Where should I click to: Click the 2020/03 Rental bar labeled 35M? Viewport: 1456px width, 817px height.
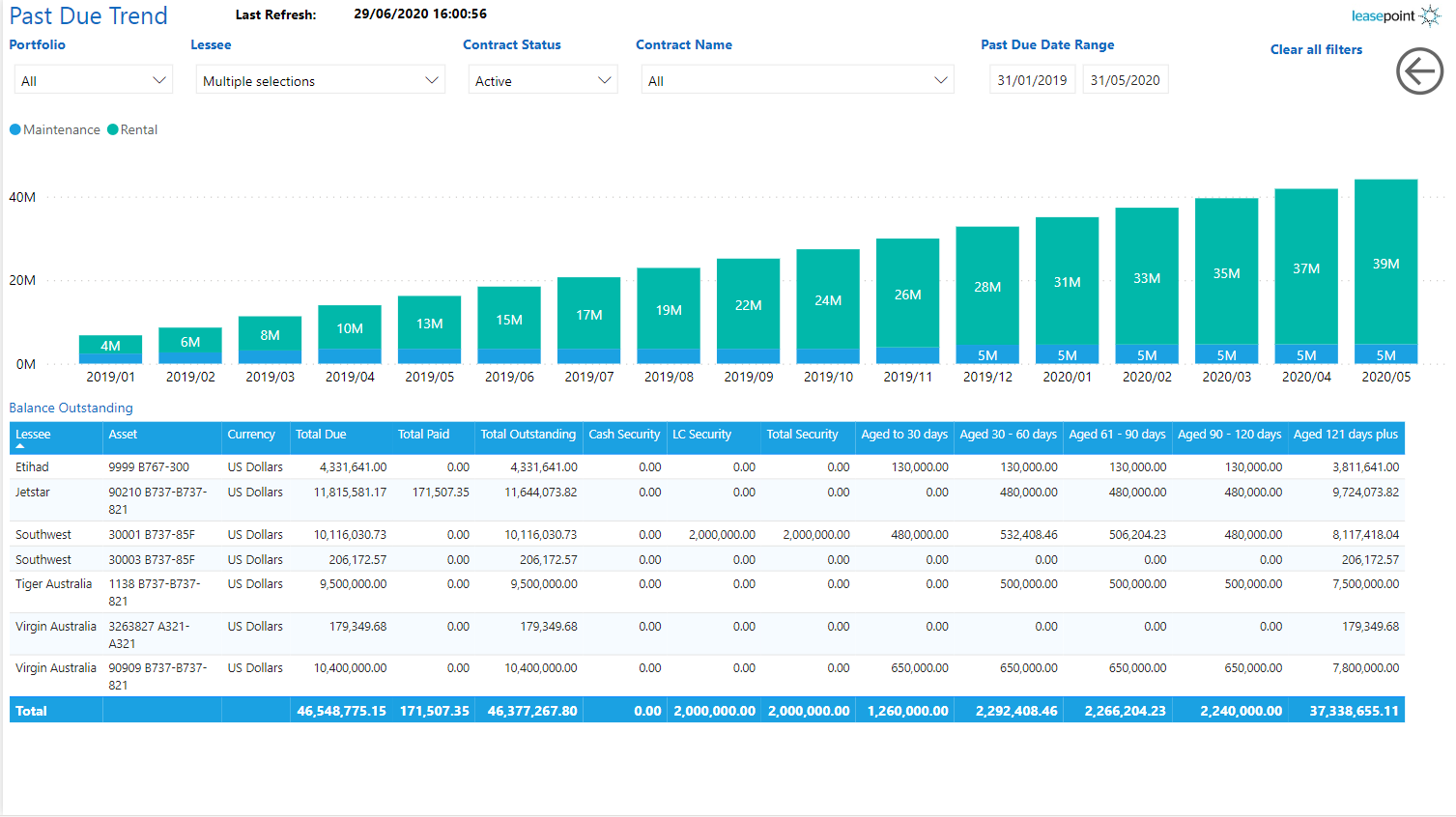point(1226,271)
